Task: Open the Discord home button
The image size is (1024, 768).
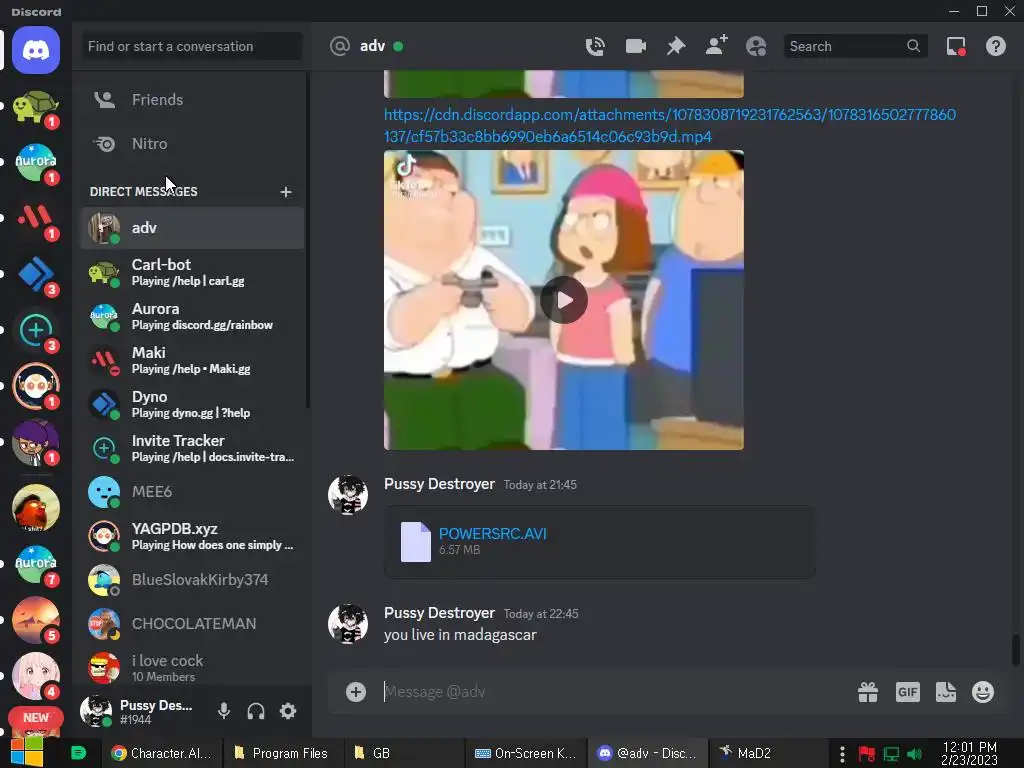Action: [36, 50]
